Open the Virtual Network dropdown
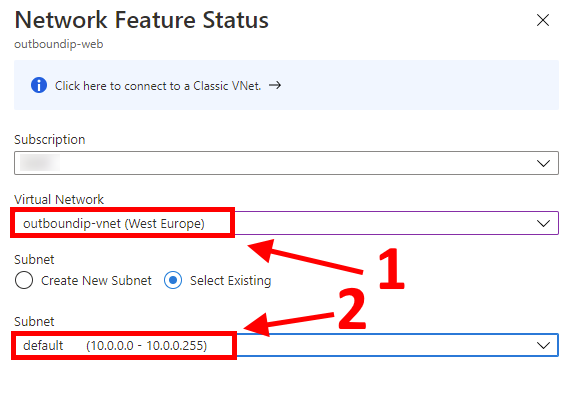Viewport: 570px width, 401px height. click(x=286, y=223)
